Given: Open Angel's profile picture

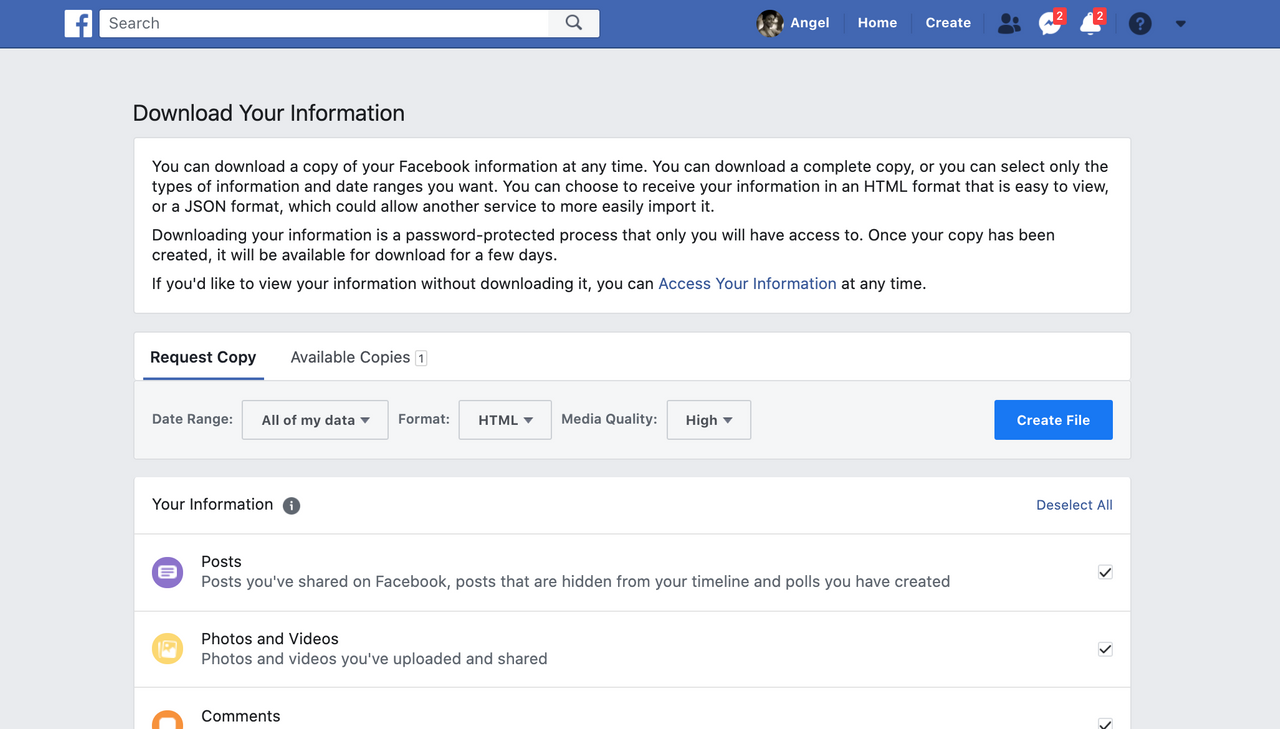Looking at the screenshot, I should click(x=770, y=23).
